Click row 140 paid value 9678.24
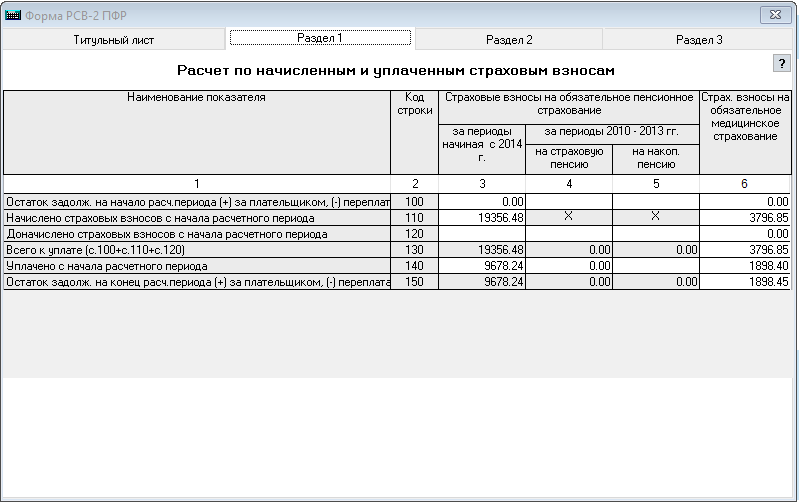Screen dimensions: 799x504 tap(482, 266)
